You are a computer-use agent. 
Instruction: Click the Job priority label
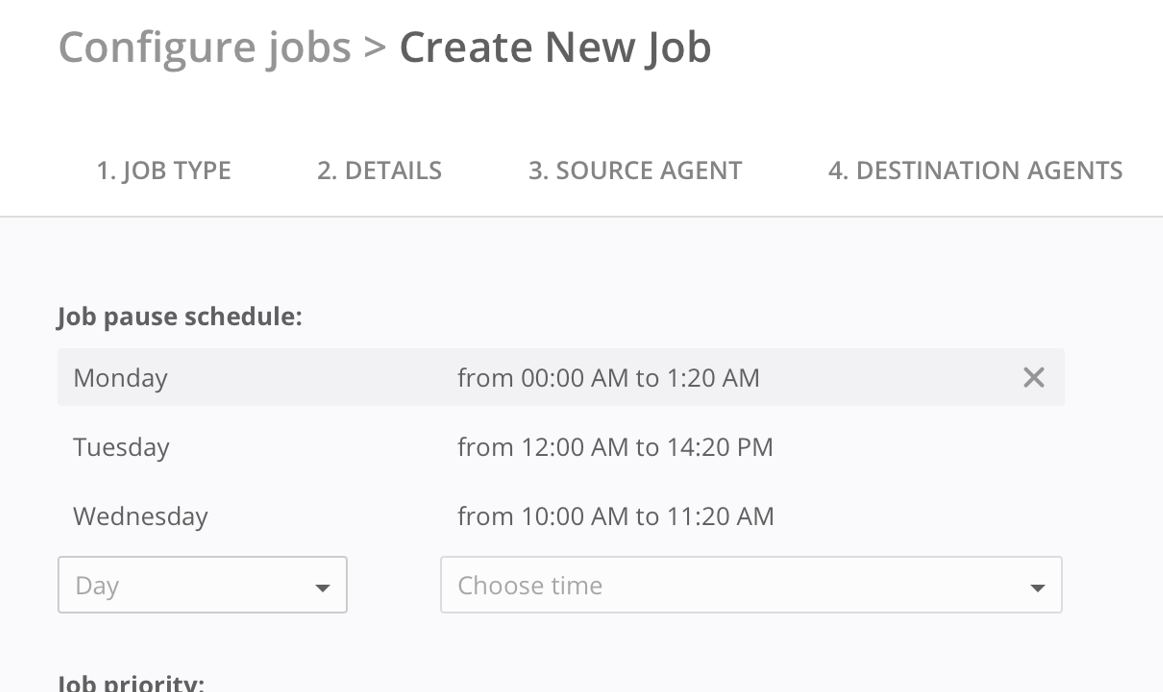click(x=131, y=683)
